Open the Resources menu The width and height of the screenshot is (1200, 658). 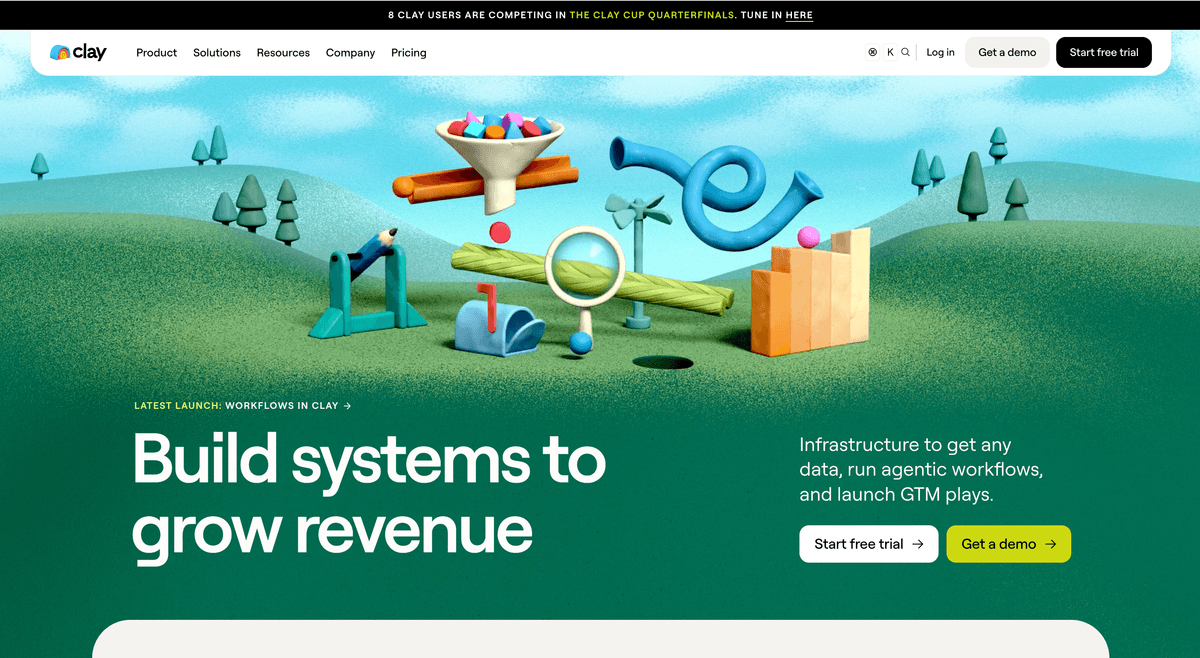pyautogui.click(x=283, y=53)
